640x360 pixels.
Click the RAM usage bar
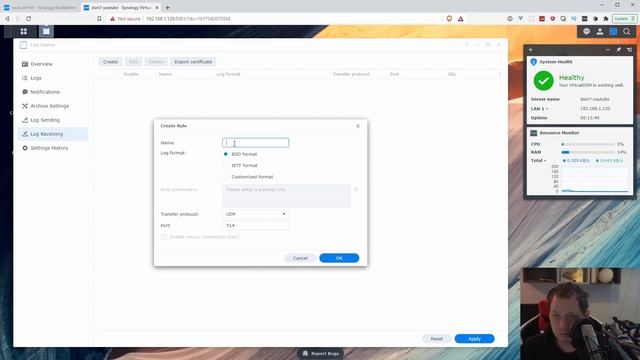588,152
